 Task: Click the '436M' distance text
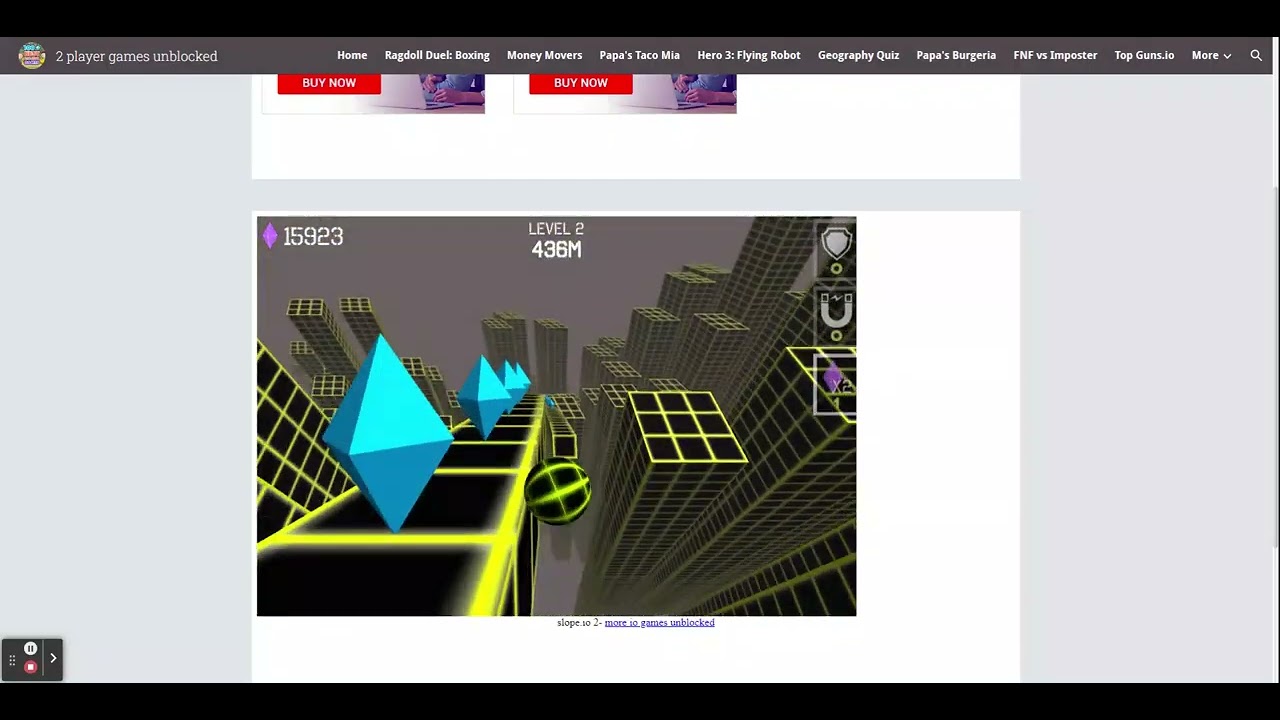click(556, 250)
